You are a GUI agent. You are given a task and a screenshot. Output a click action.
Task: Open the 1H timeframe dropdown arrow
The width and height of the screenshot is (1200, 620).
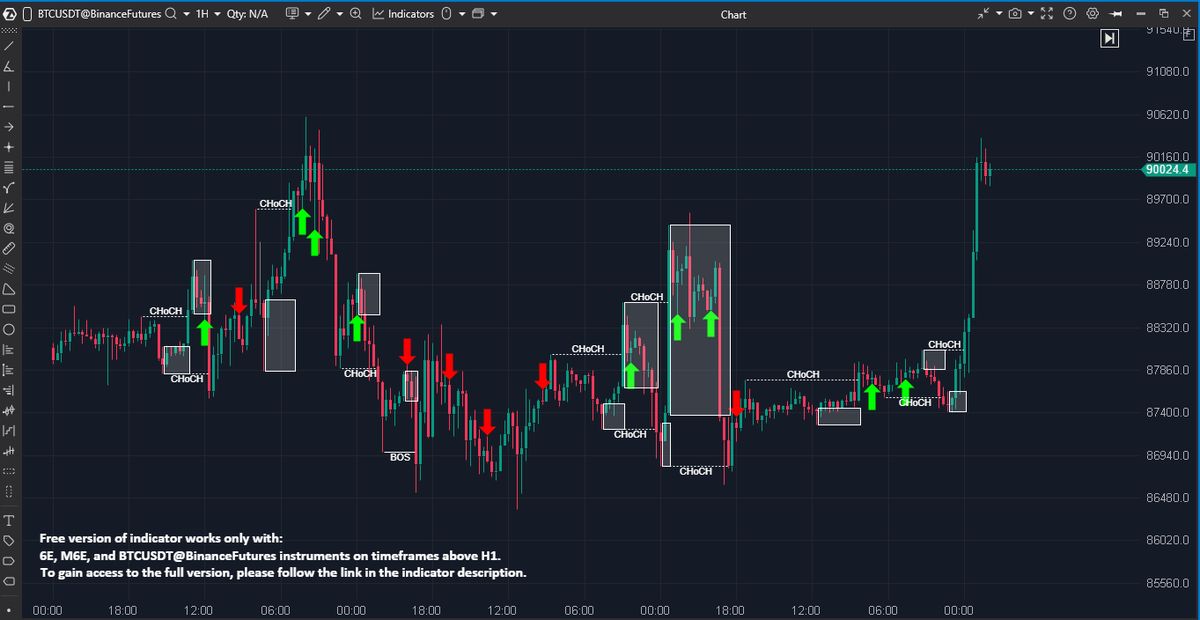coord(217,14)
